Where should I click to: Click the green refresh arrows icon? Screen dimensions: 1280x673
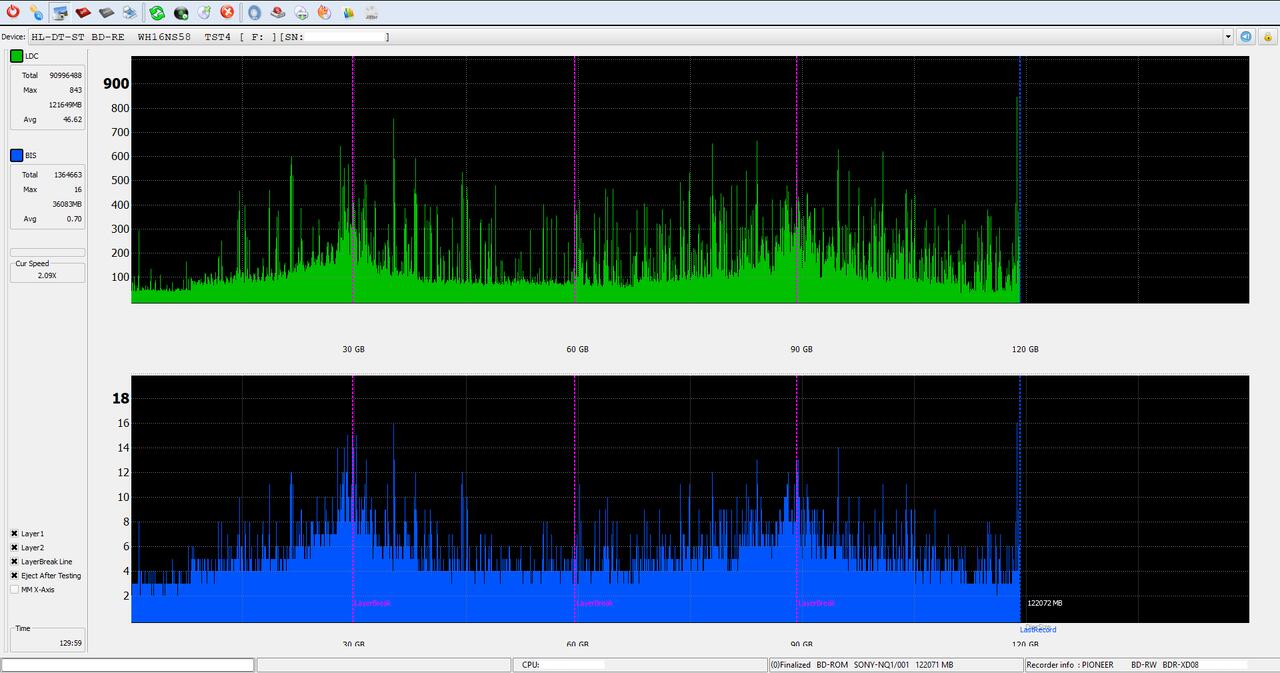(x=157, y=12)
